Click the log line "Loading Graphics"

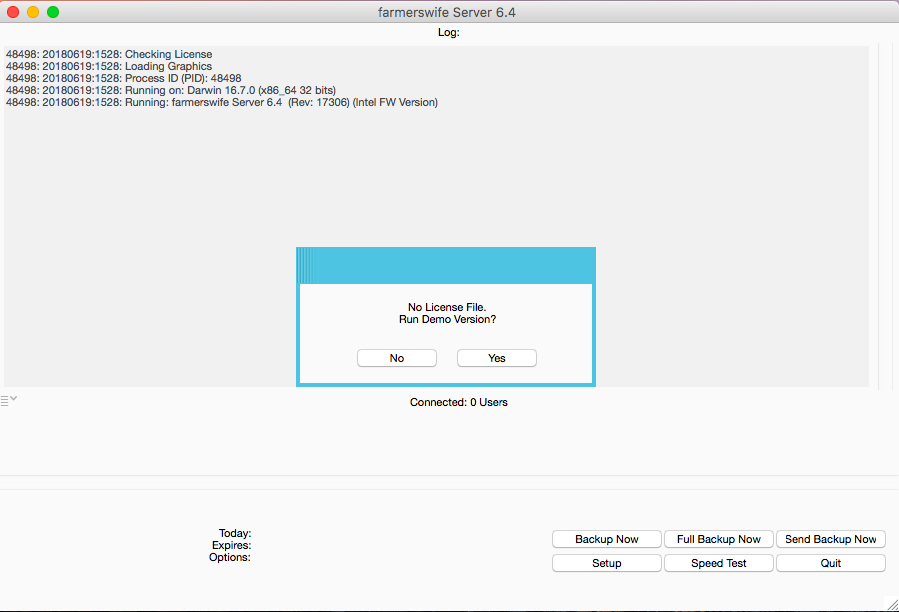pyautogui.click(x=109, y=66)
